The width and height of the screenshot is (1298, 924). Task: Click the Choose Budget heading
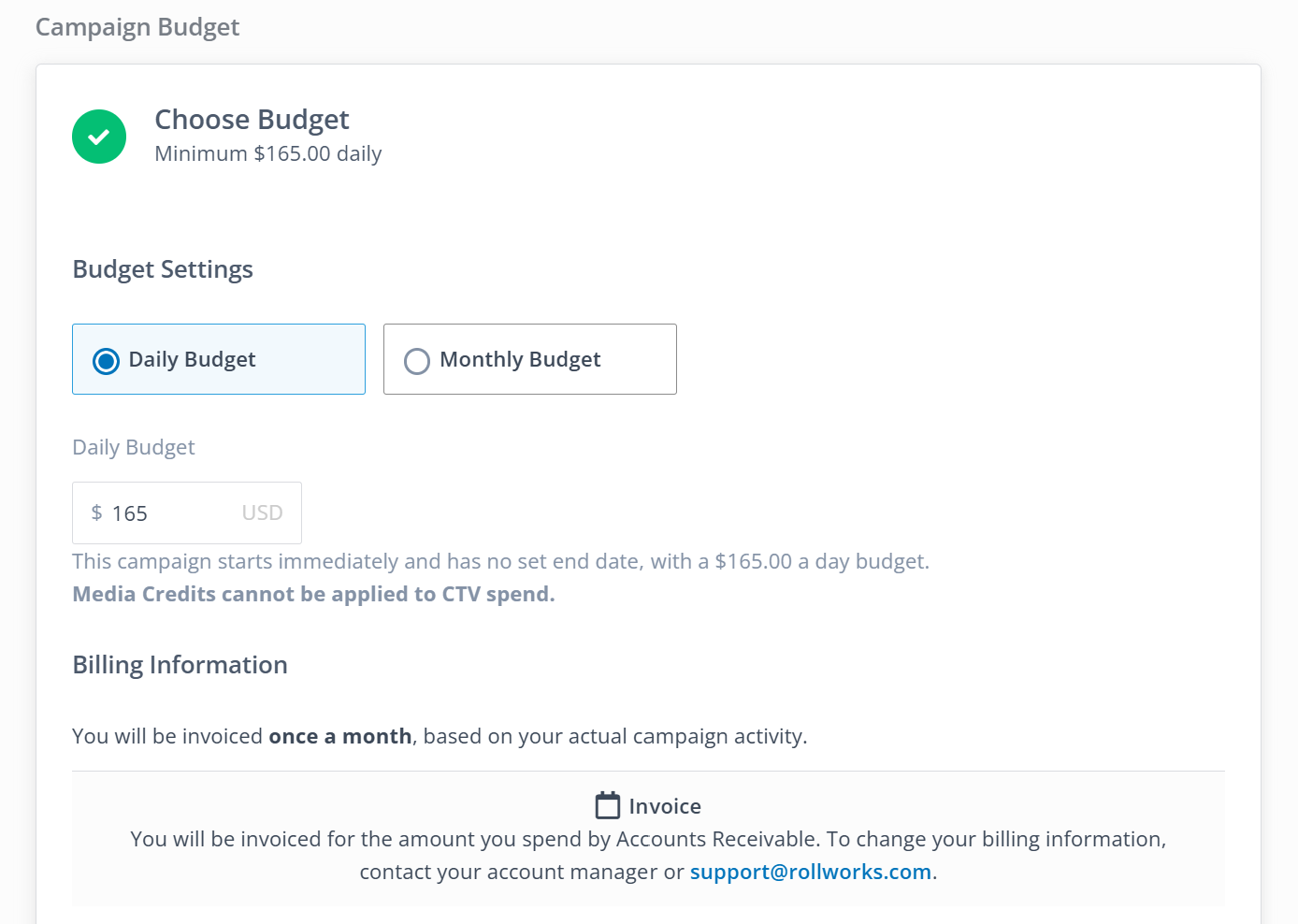tap(252, 120)
